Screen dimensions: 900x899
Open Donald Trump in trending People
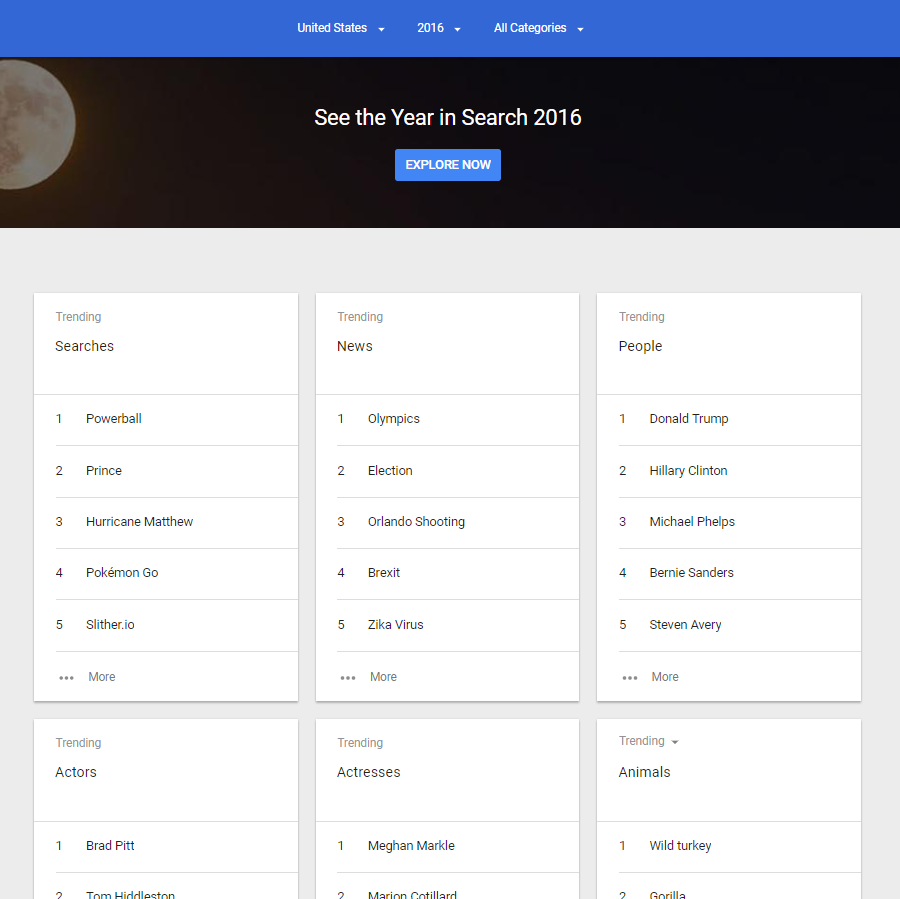pos(689,419)
